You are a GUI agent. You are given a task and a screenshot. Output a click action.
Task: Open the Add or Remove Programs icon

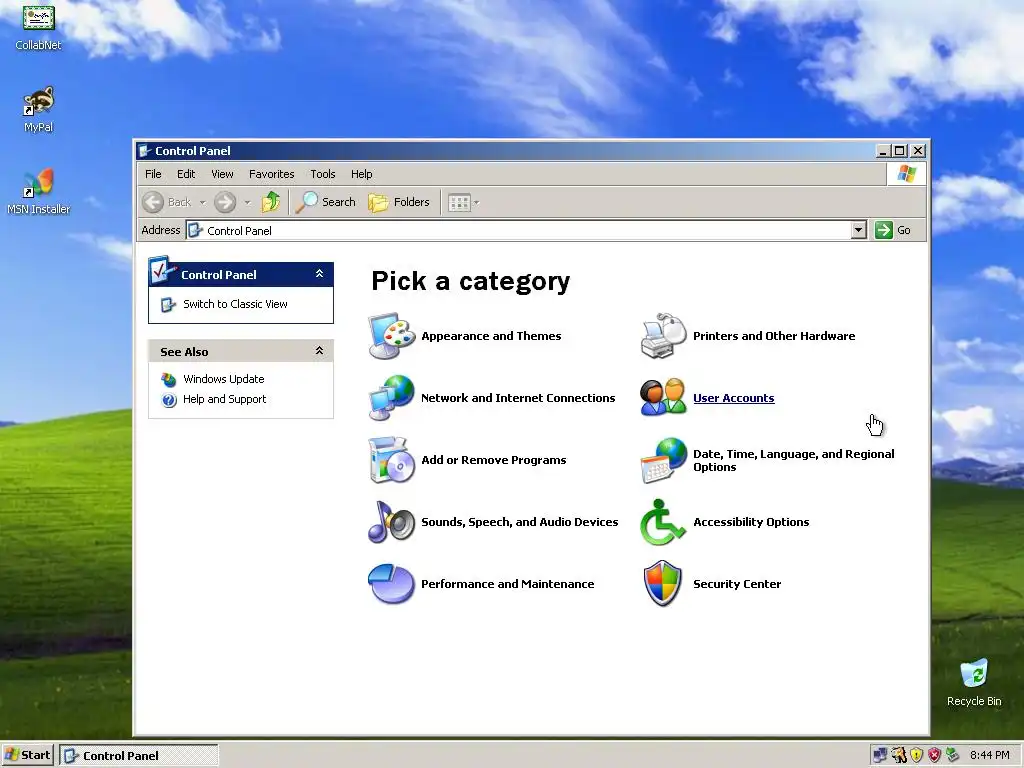(391, 460)
